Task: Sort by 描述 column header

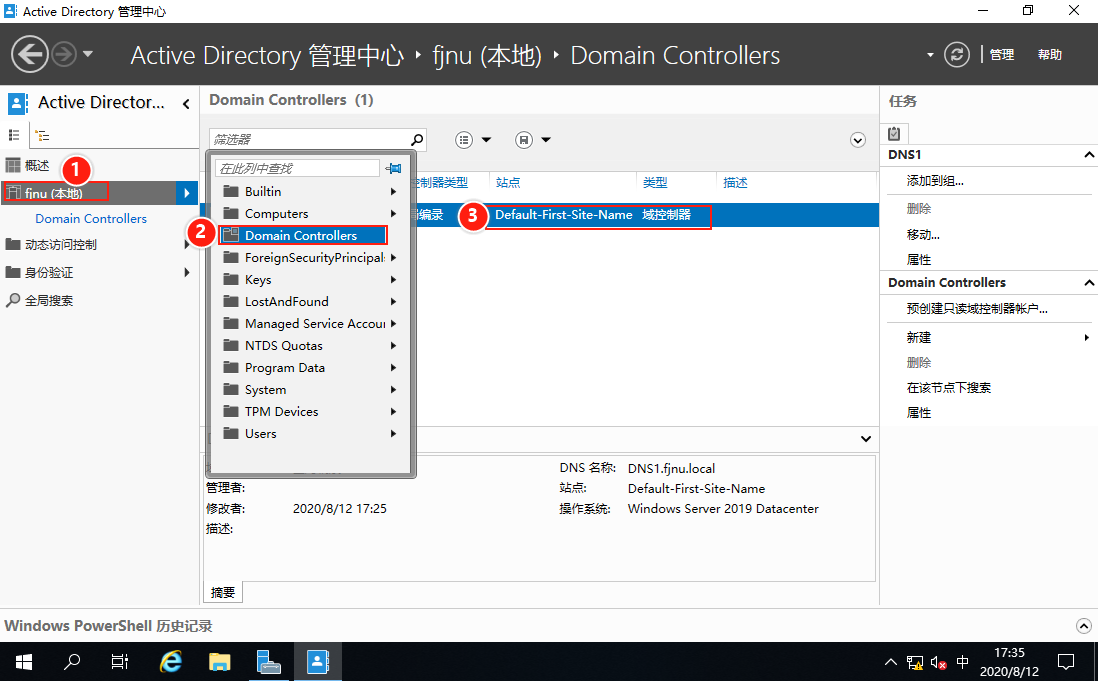Action: (x=735, y=183)
